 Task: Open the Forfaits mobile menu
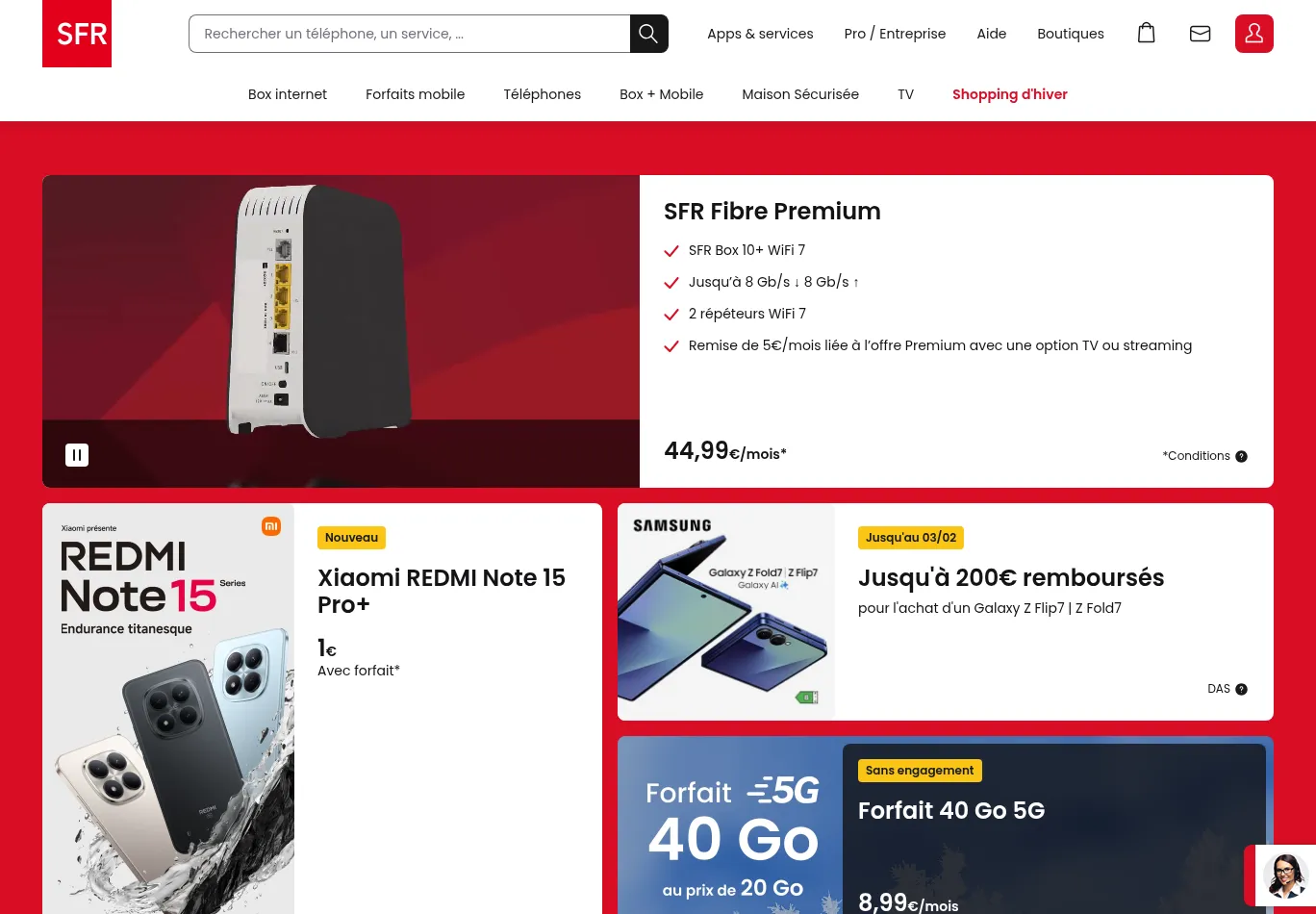[x=415, y=94]
